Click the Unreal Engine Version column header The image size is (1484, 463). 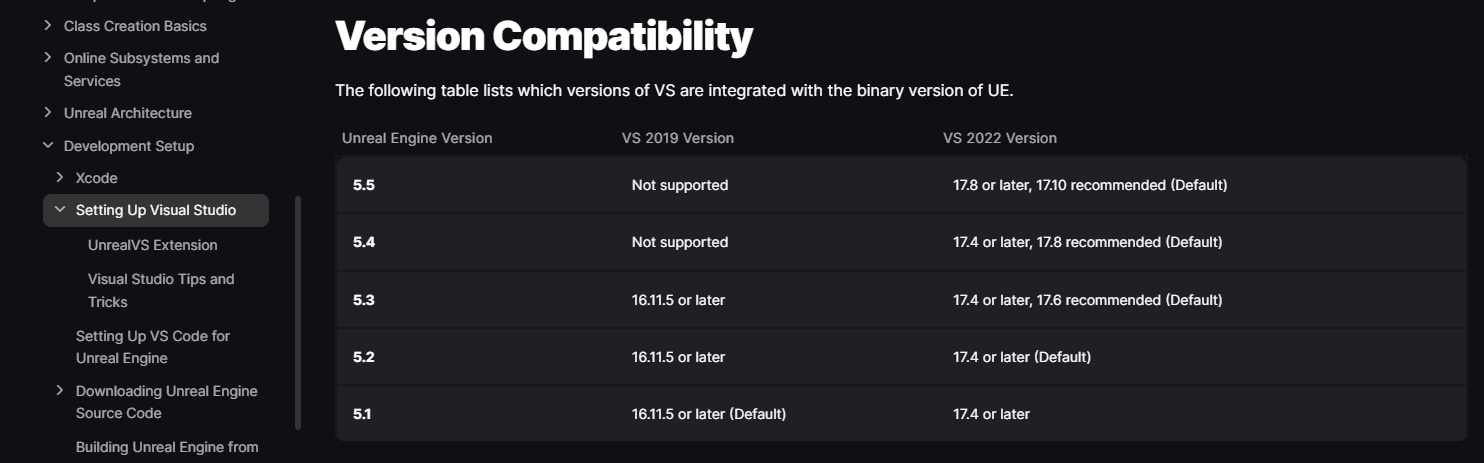pos(417,138)
